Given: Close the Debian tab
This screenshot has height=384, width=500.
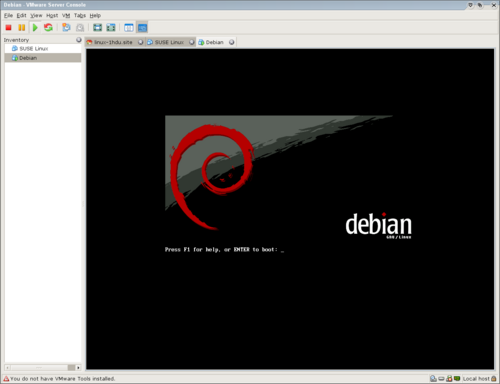Looking at the screenshot, I should 231,42.
